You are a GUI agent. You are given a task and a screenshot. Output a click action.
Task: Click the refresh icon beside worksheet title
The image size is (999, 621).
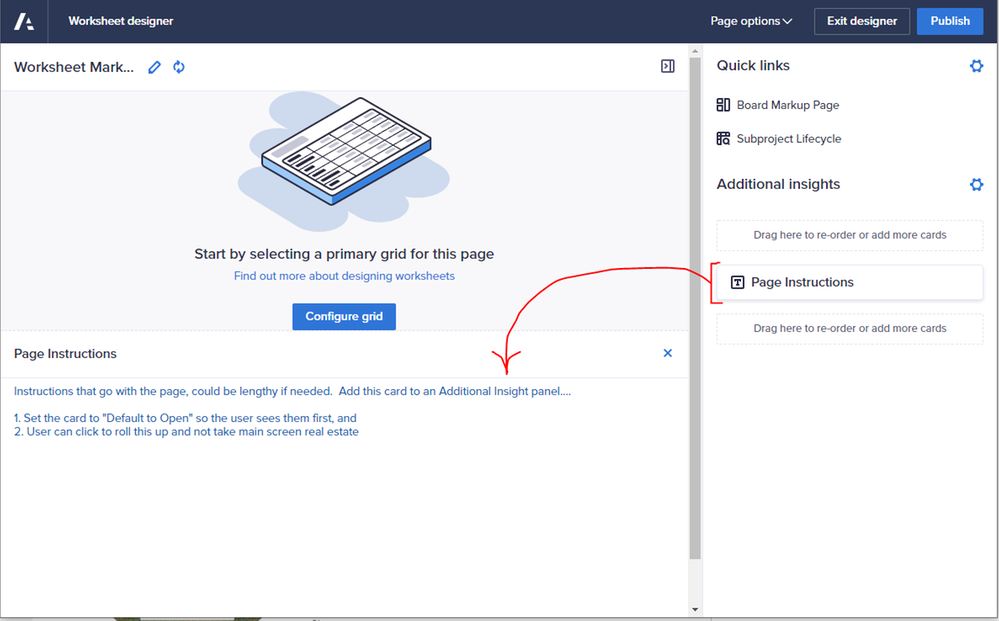[179, 67]
